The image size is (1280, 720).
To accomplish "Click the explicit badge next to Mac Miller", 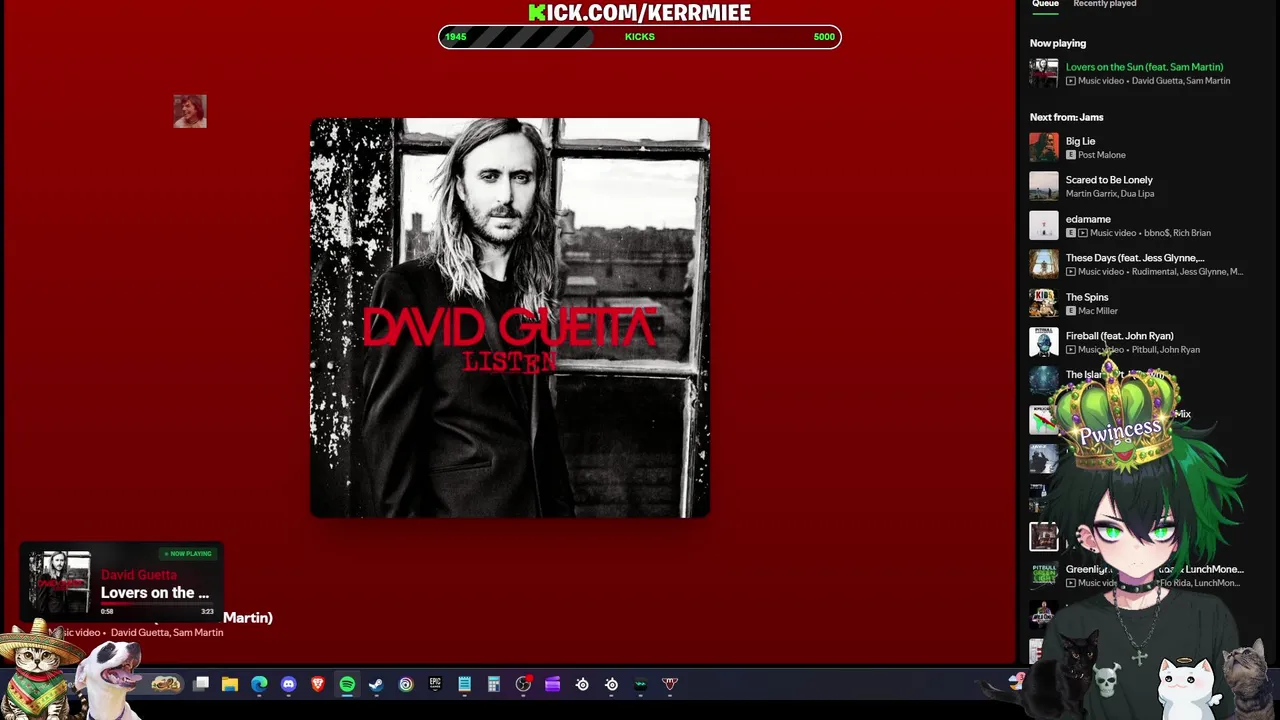I will pyautogui.click(x=1071, y=311).
